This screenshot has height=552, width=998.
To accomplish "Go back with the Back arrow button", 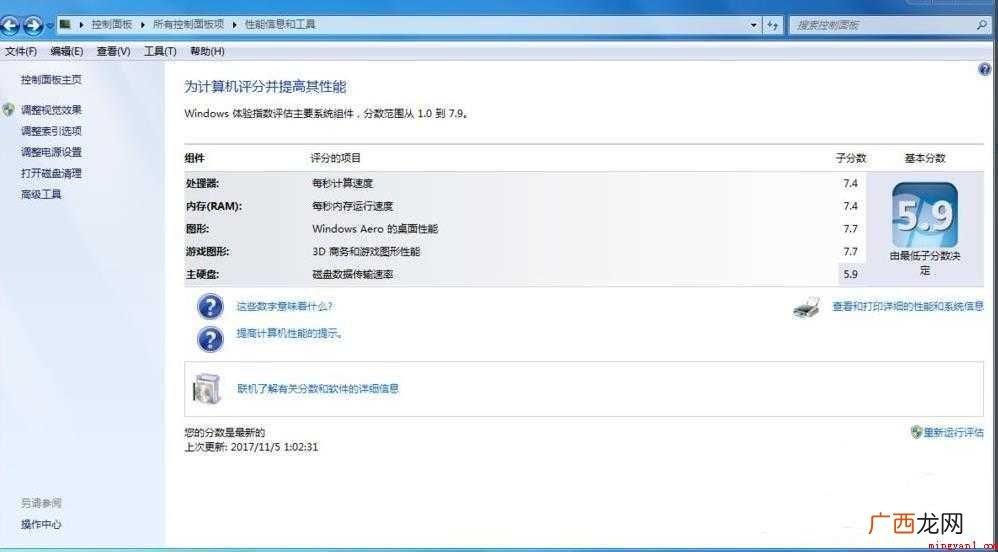I will [x=9, y=26].
